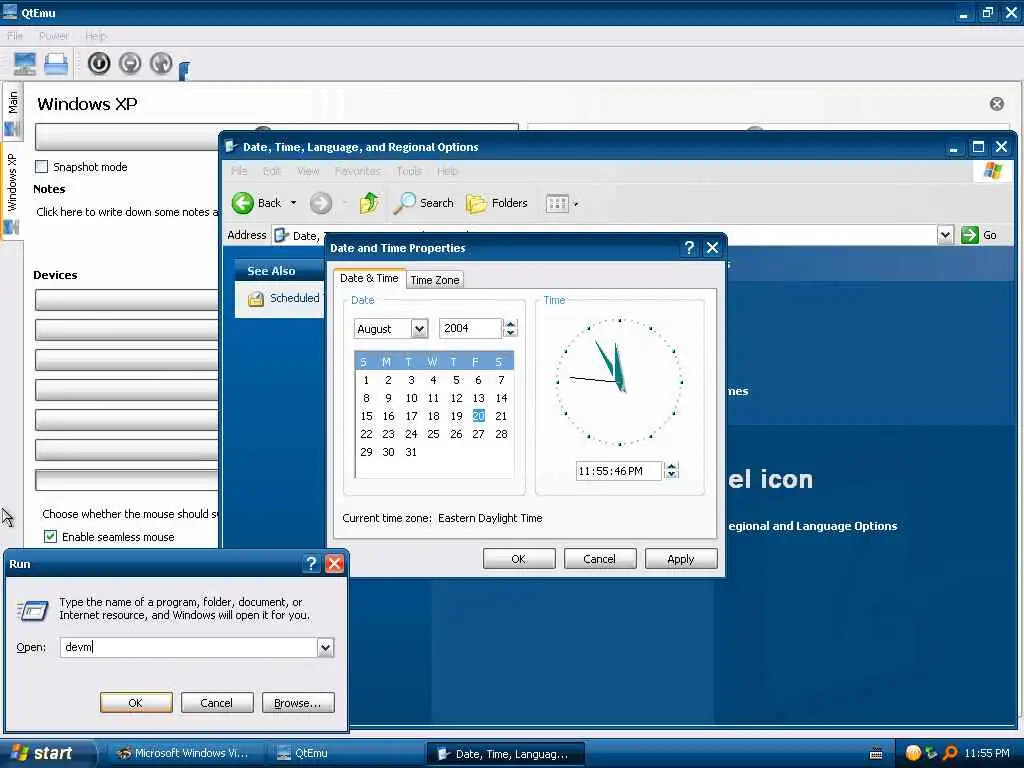The height and width of the screenshot is (768, 1024).
Task: Click the QtEmu printer toolbar icon
Action: tap(56, 63)
